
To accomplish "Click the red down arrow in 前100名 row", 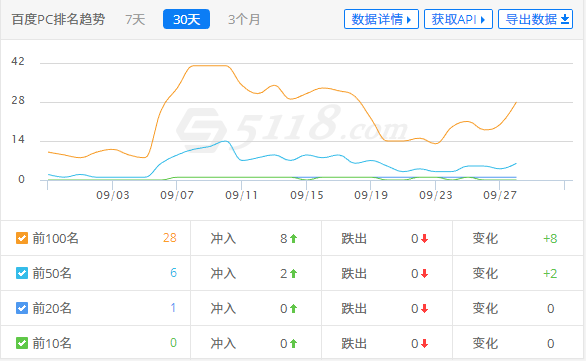I will 424,238.
